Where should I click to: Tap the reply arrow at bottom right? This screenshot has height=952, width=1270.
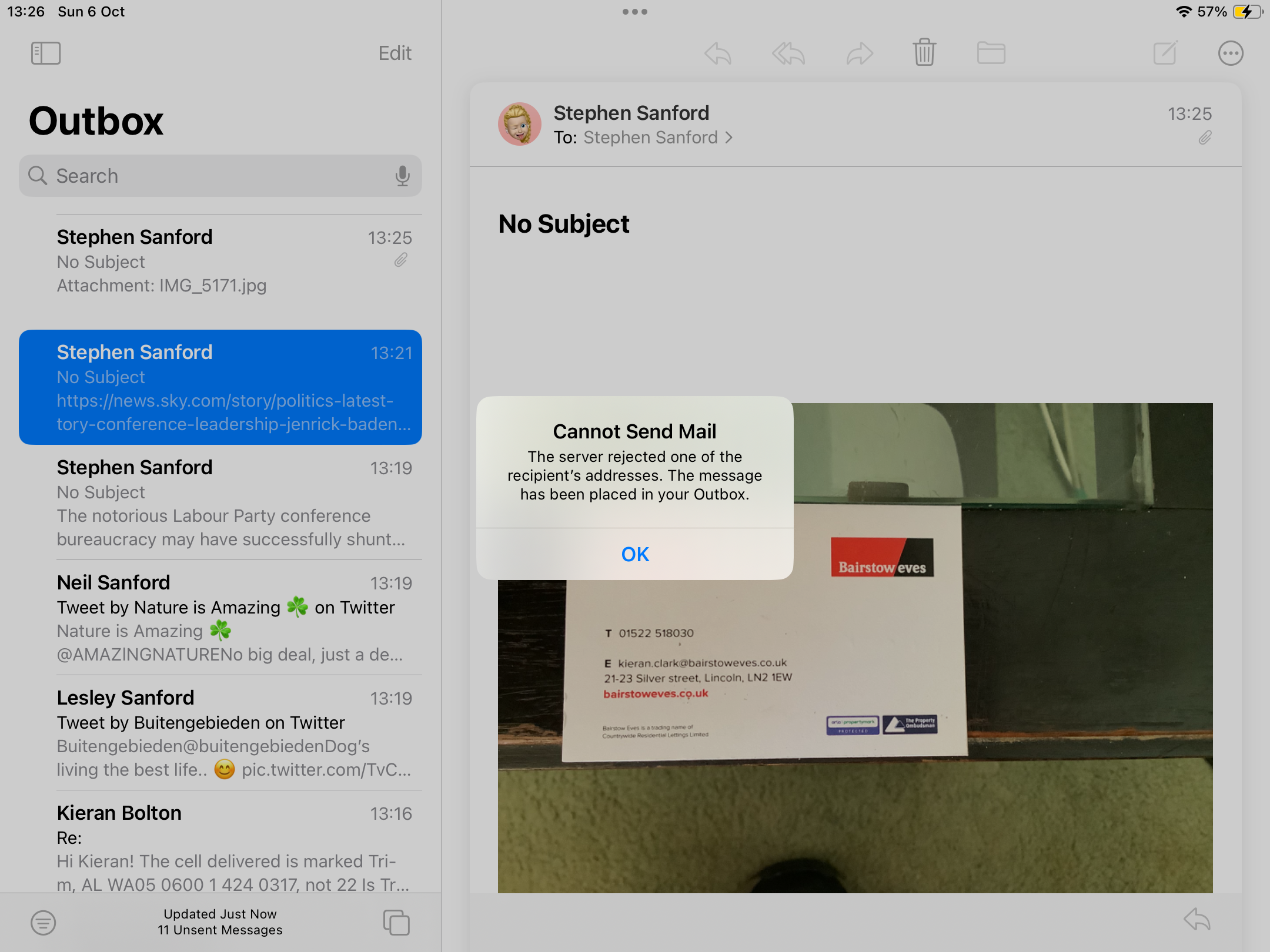point(1197,920)
